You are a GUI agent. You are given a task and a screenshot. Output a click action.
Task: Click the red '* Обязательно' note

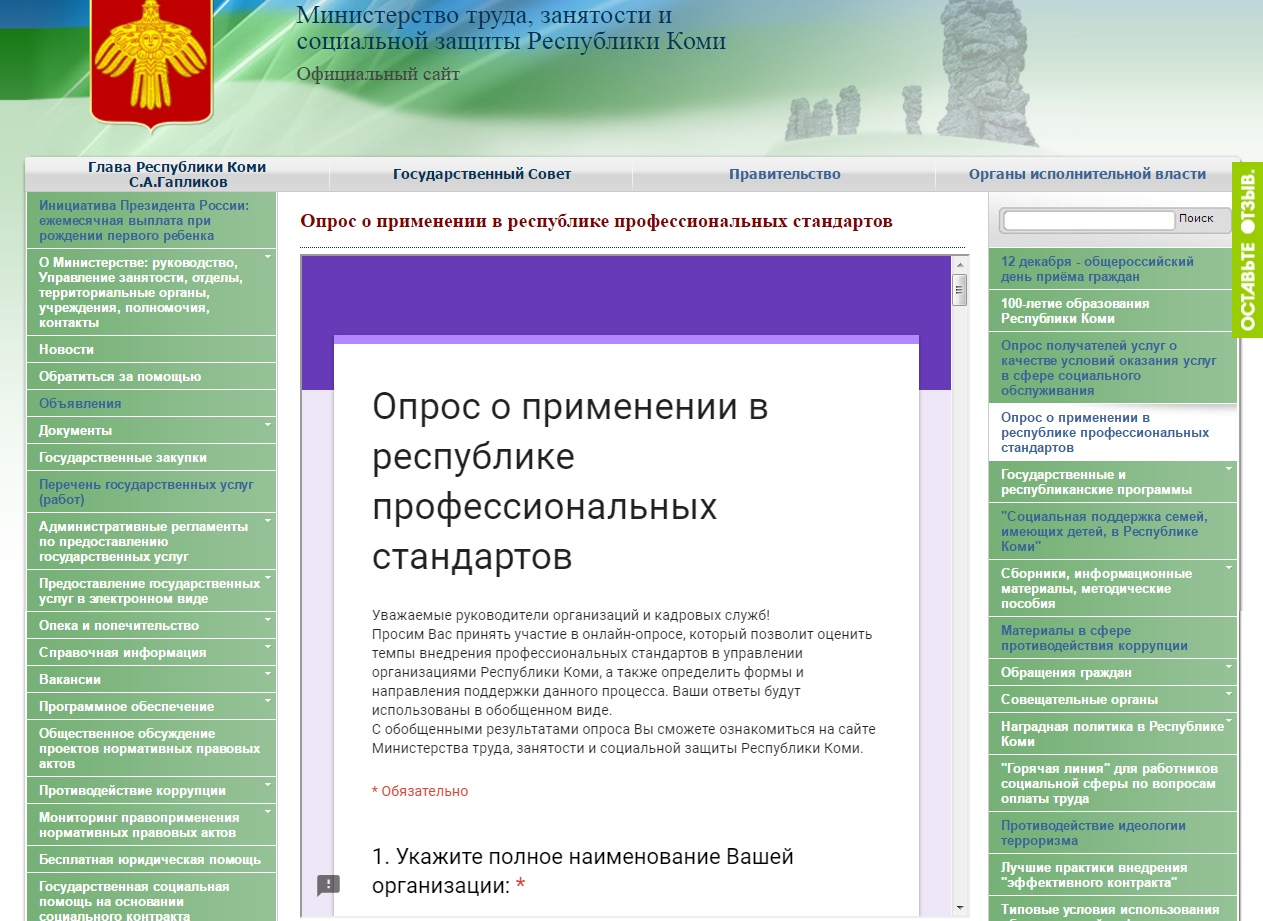coord(420,791)
